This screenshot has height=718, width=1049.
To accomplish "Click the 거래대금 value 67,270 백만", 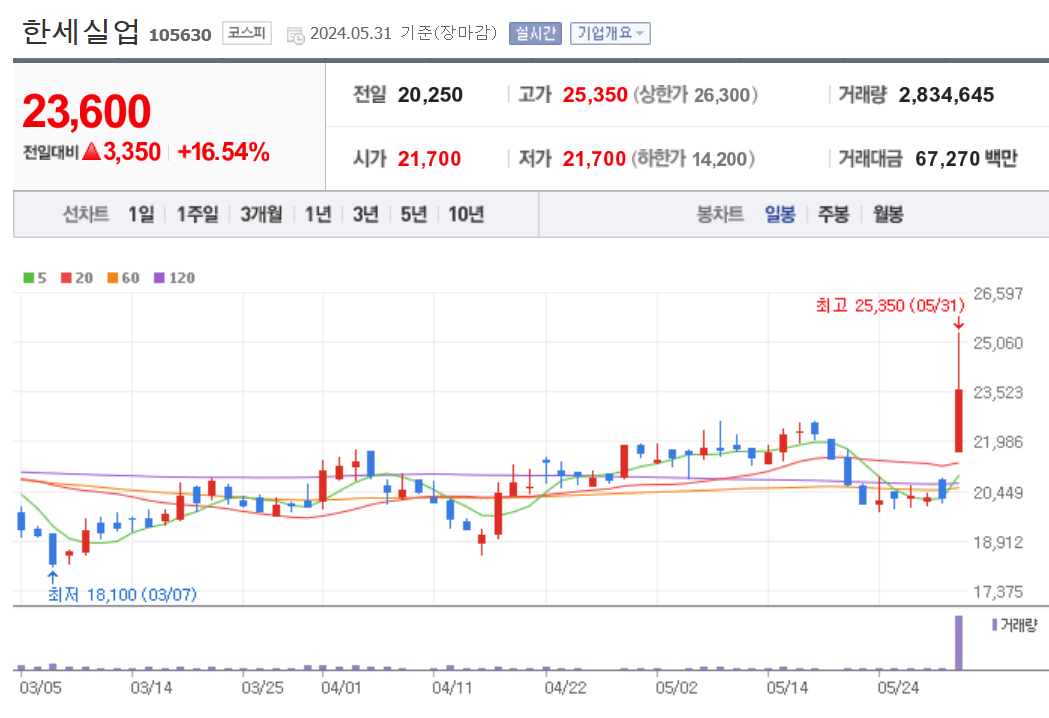I will point(966,159).
